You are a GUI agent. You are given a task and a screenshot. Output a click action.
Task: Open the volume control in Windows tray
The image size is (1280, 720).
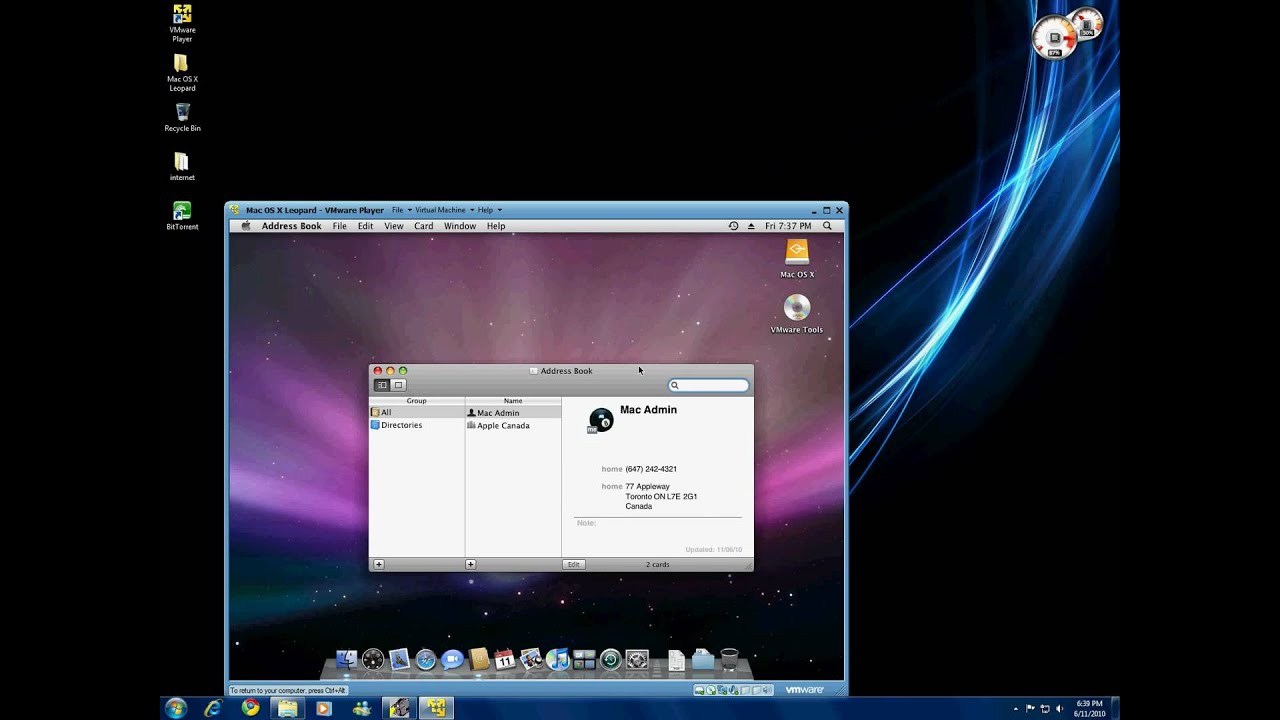click(1059, 708)
